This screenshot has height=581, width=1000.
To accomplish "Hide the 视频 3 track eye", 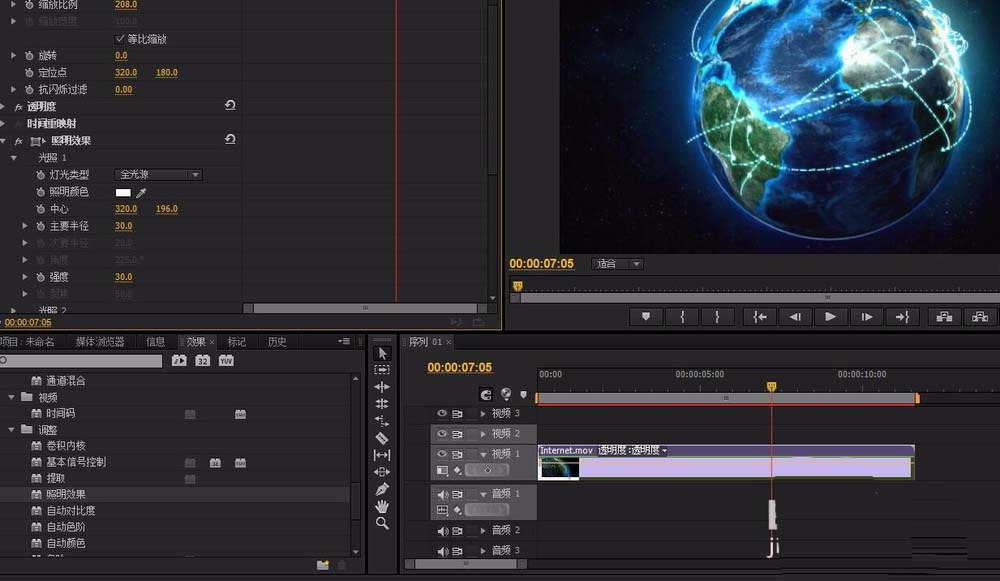I will pyautogui.click(x=441, y=413).
